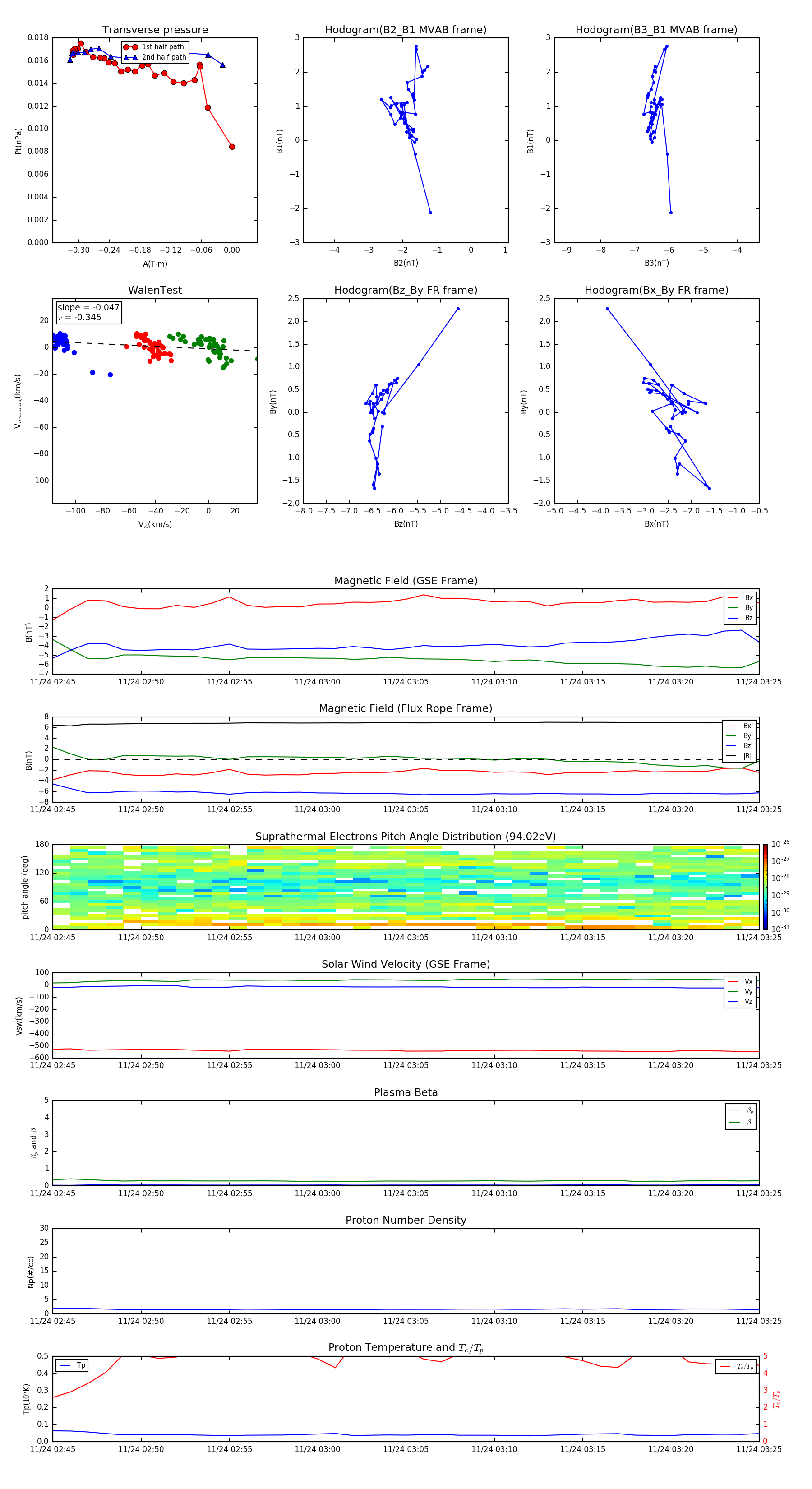The width and height of the screenshot is (812, 1489).
Task: Click the "Bz(nT)" x-axis label
Action: coord(406,524)
